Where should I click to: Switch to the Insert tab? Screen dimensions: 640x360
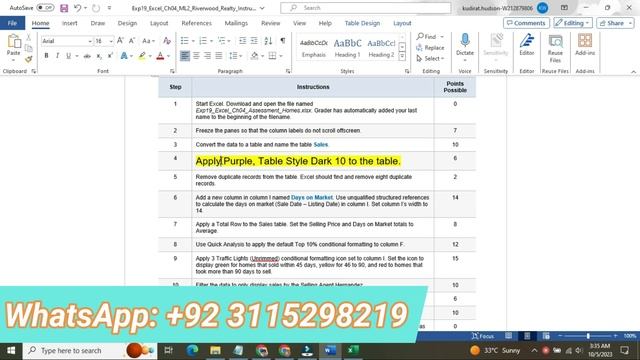[69, 23]
